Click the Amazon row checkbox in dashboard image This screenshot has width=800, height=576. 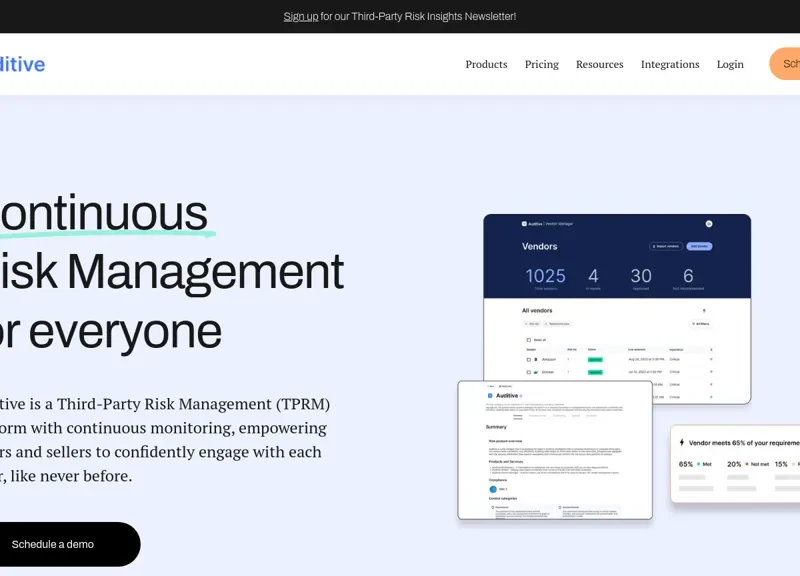click(529, 360)
